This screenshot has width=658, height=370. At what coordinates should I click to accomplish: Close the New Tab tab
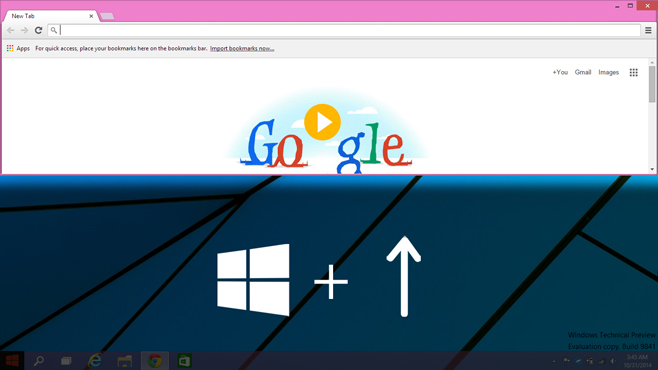[x=91, y=16]
